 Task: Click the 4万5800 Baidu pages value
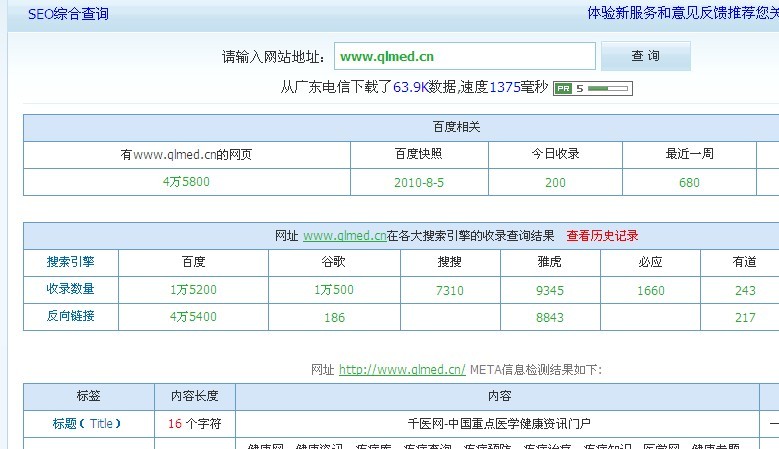pos(186,182)
